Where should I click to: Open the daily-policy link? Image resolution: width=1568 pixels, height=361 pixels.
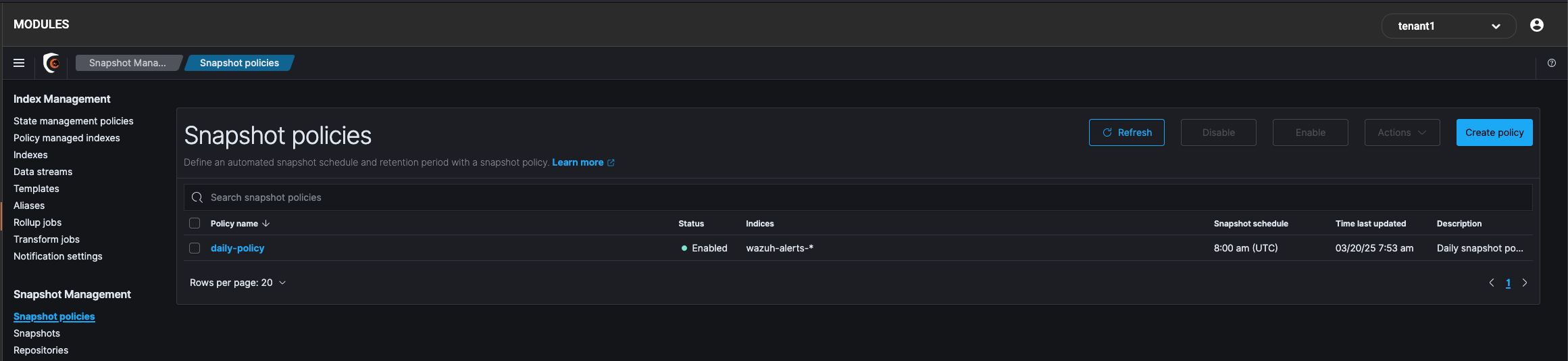click(237, 248)
